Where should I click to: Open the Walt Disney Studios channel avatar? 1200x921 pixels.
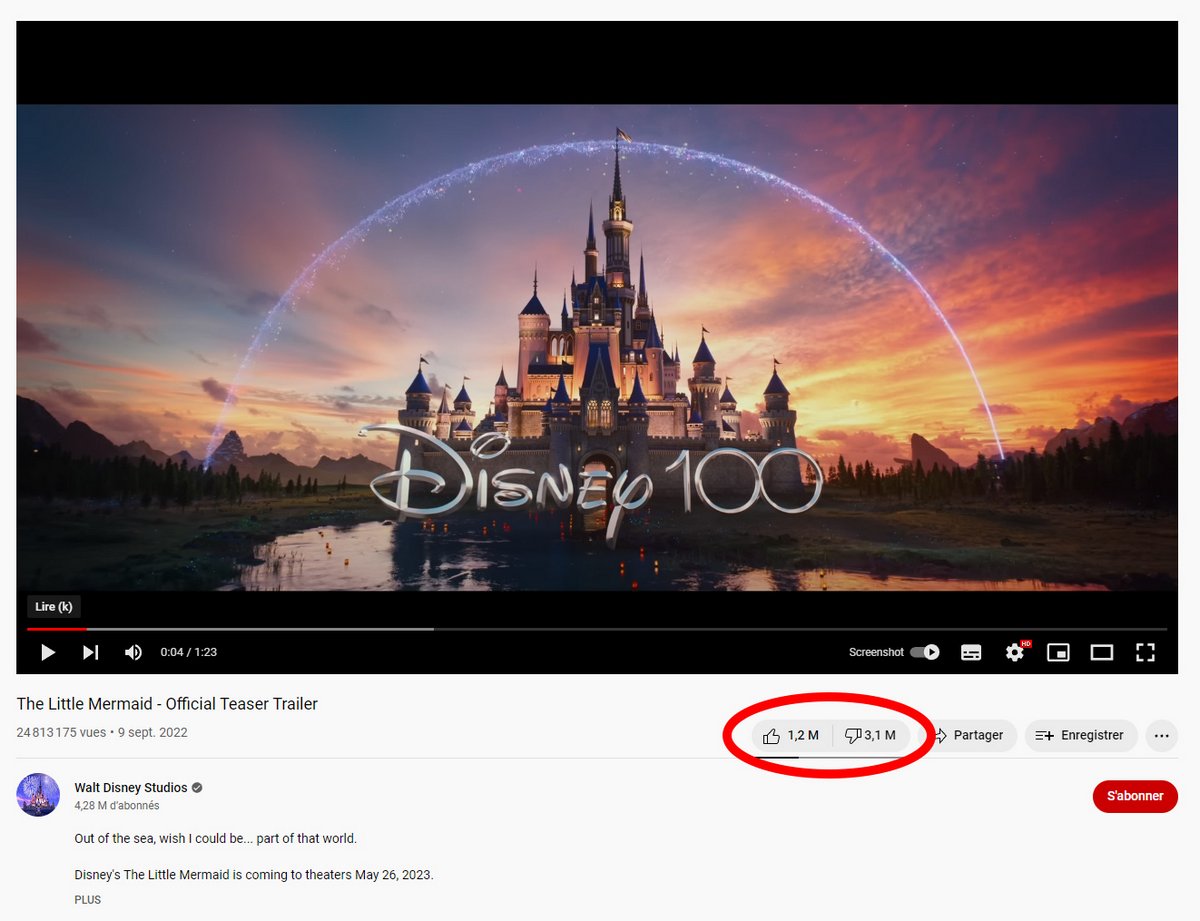point(38,795)
